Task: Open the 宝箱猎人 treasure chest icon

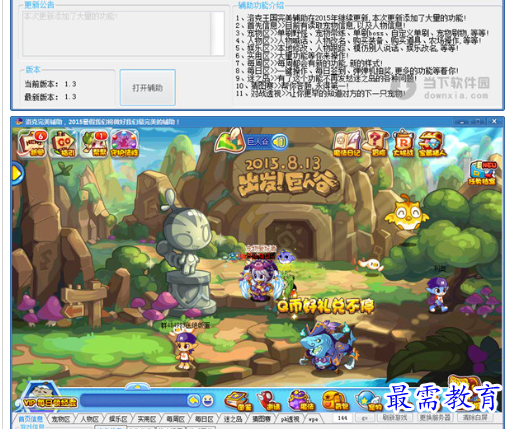Action: (x=432, y=144)
